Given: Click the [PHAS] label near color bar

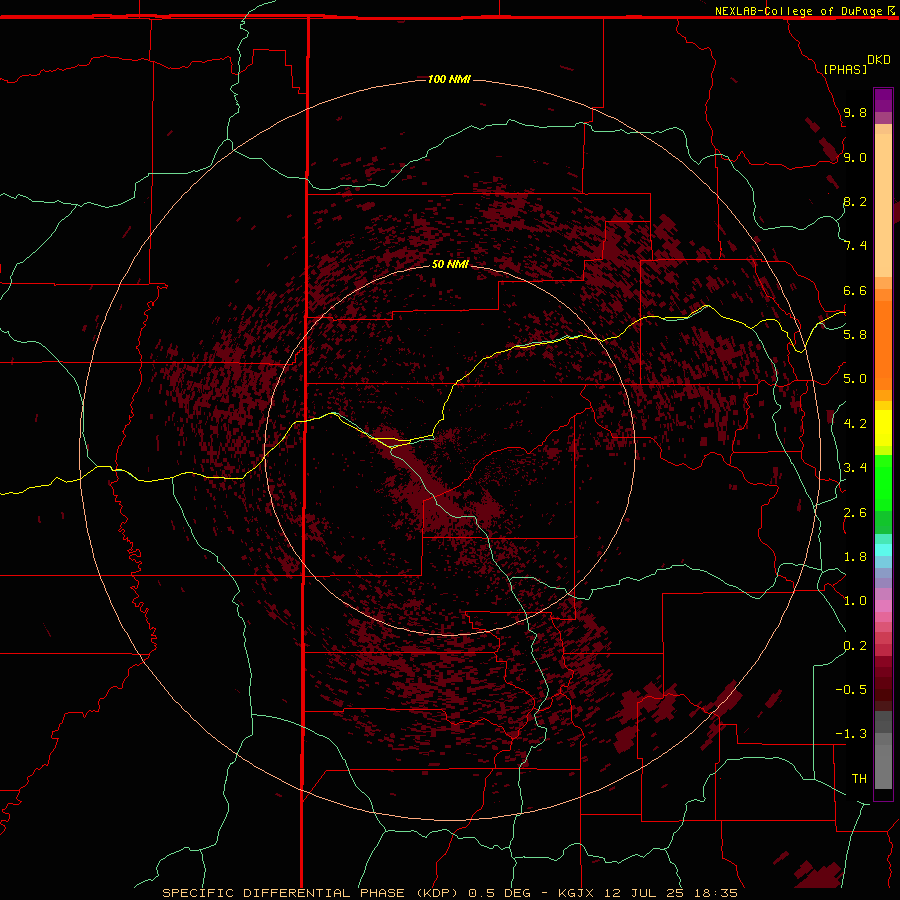Looking at the screenshot, I should click(x=845, y=69).
